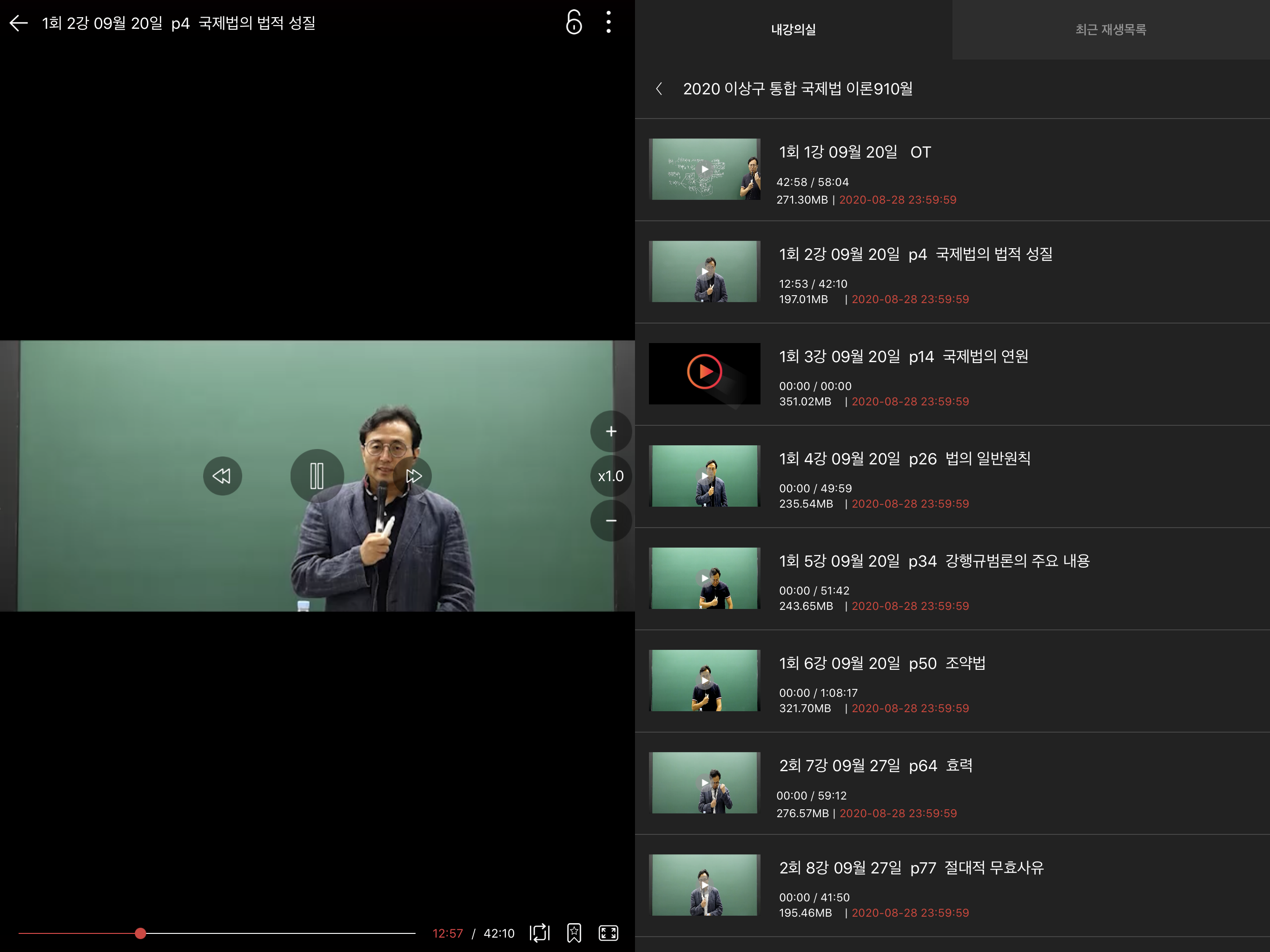Select lecture title '1회 4강 09월 20일 p26 법의 일반원칙'

coord(905,458)
